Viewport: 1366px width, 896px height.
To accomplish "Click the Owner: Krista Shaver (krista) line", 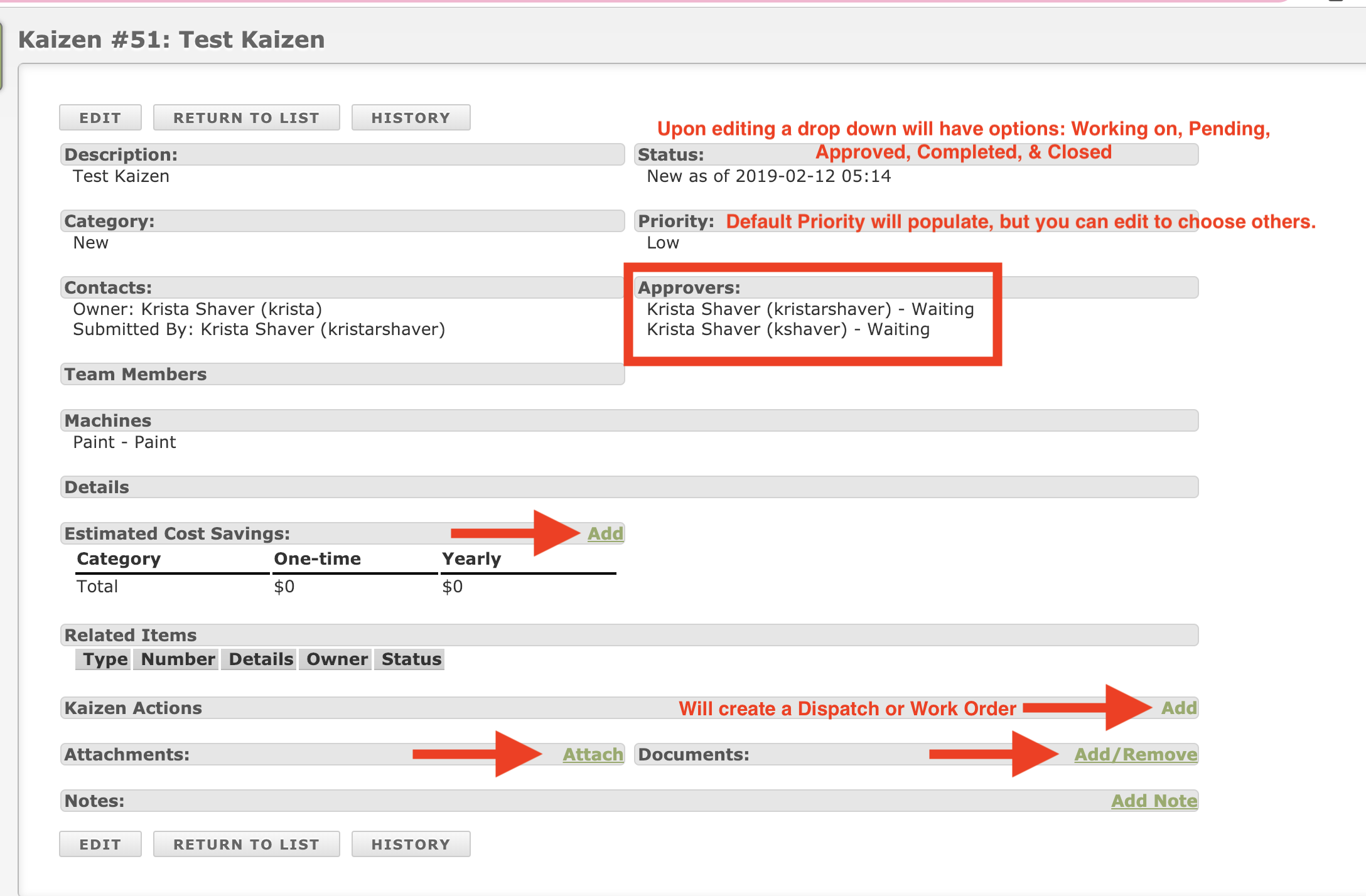I will (198, 309).
